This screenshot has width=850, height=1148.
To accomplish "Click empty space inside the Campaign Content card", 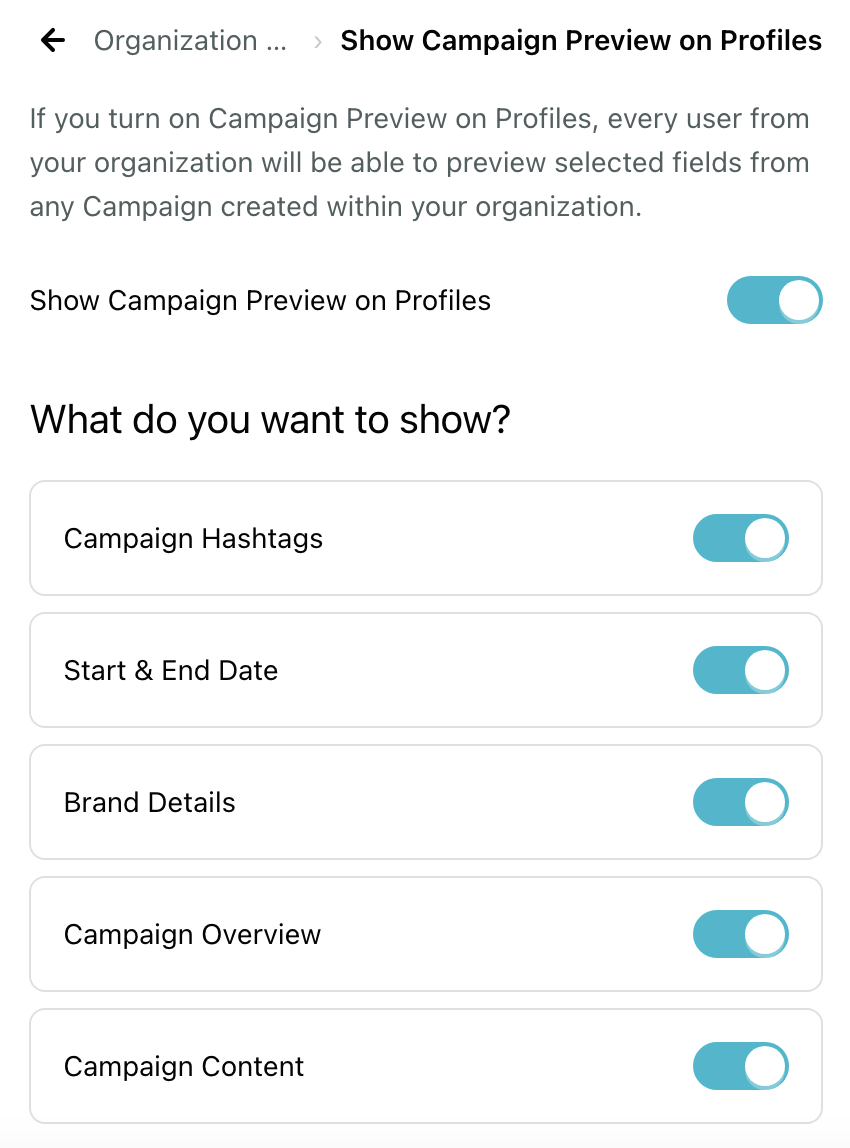I will pos(498,1066).
